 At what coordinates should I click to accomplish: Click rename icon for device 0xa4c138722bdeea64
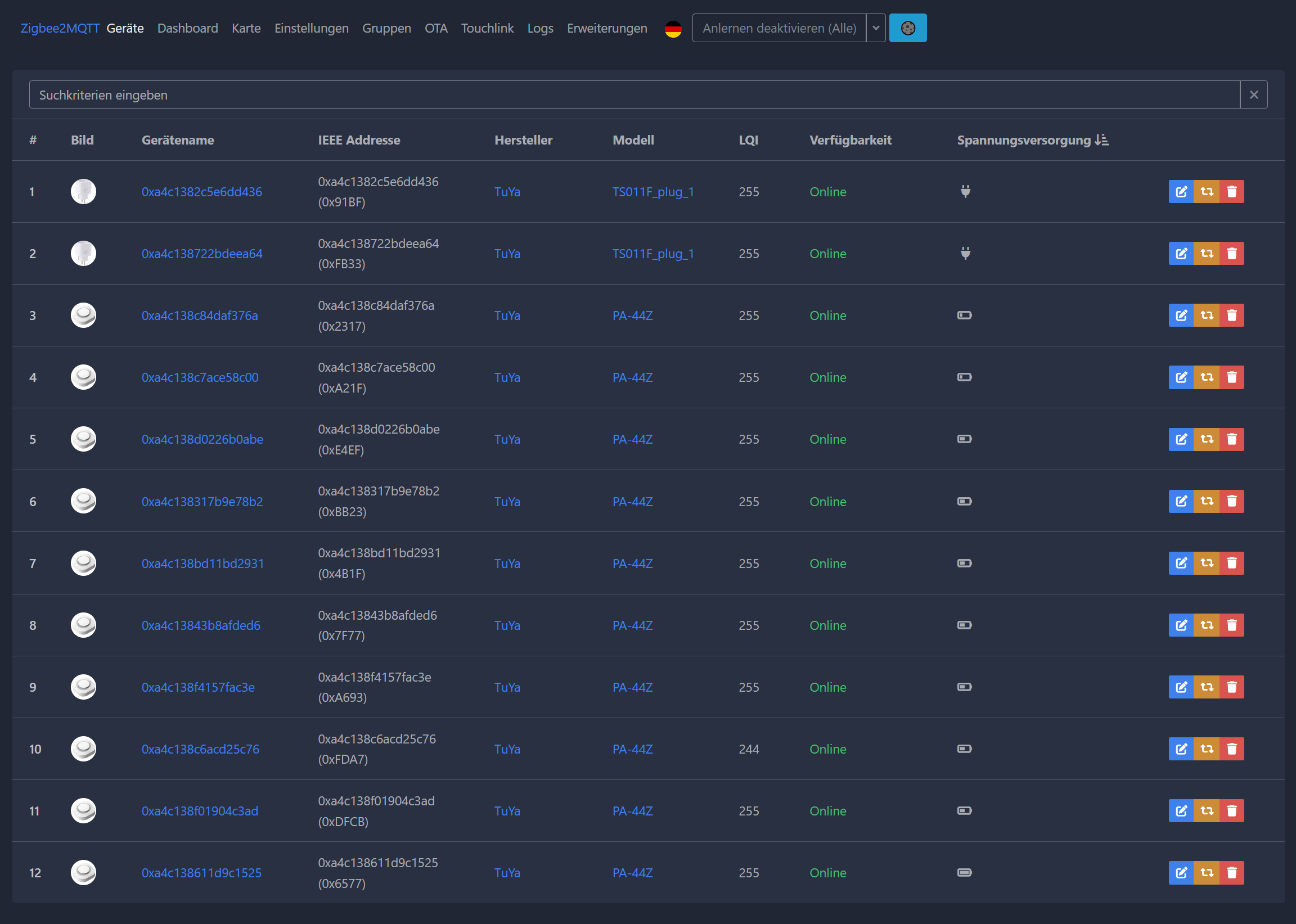point(1181,254)
